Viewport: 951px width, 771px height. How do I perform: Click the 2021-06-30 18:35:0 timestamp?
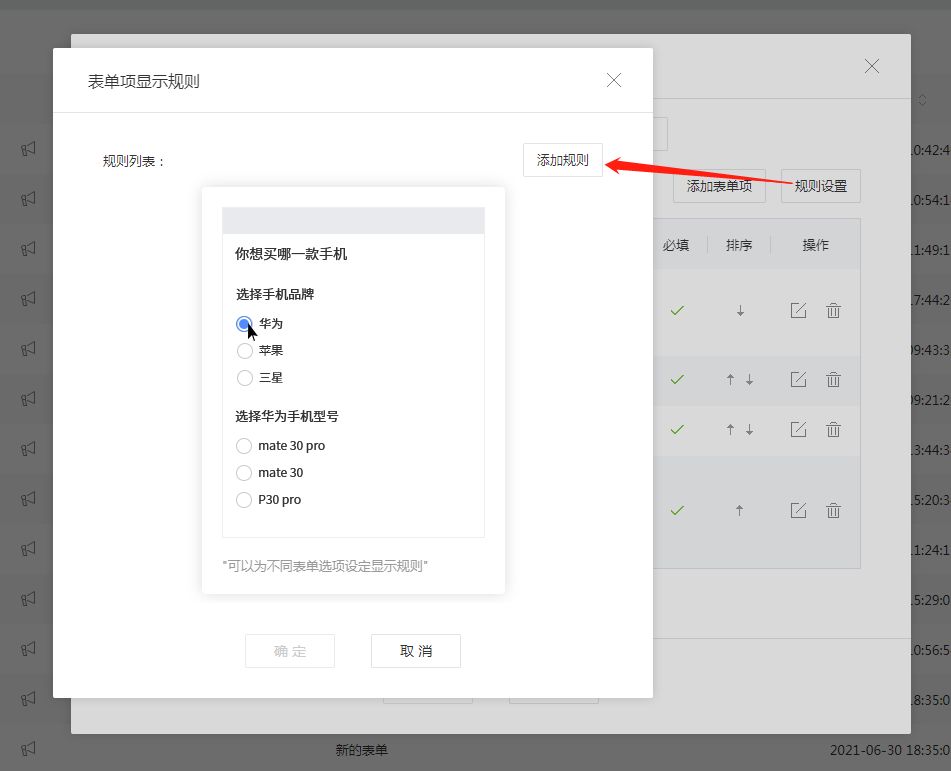pyautogui.click(x=890, y=750)
